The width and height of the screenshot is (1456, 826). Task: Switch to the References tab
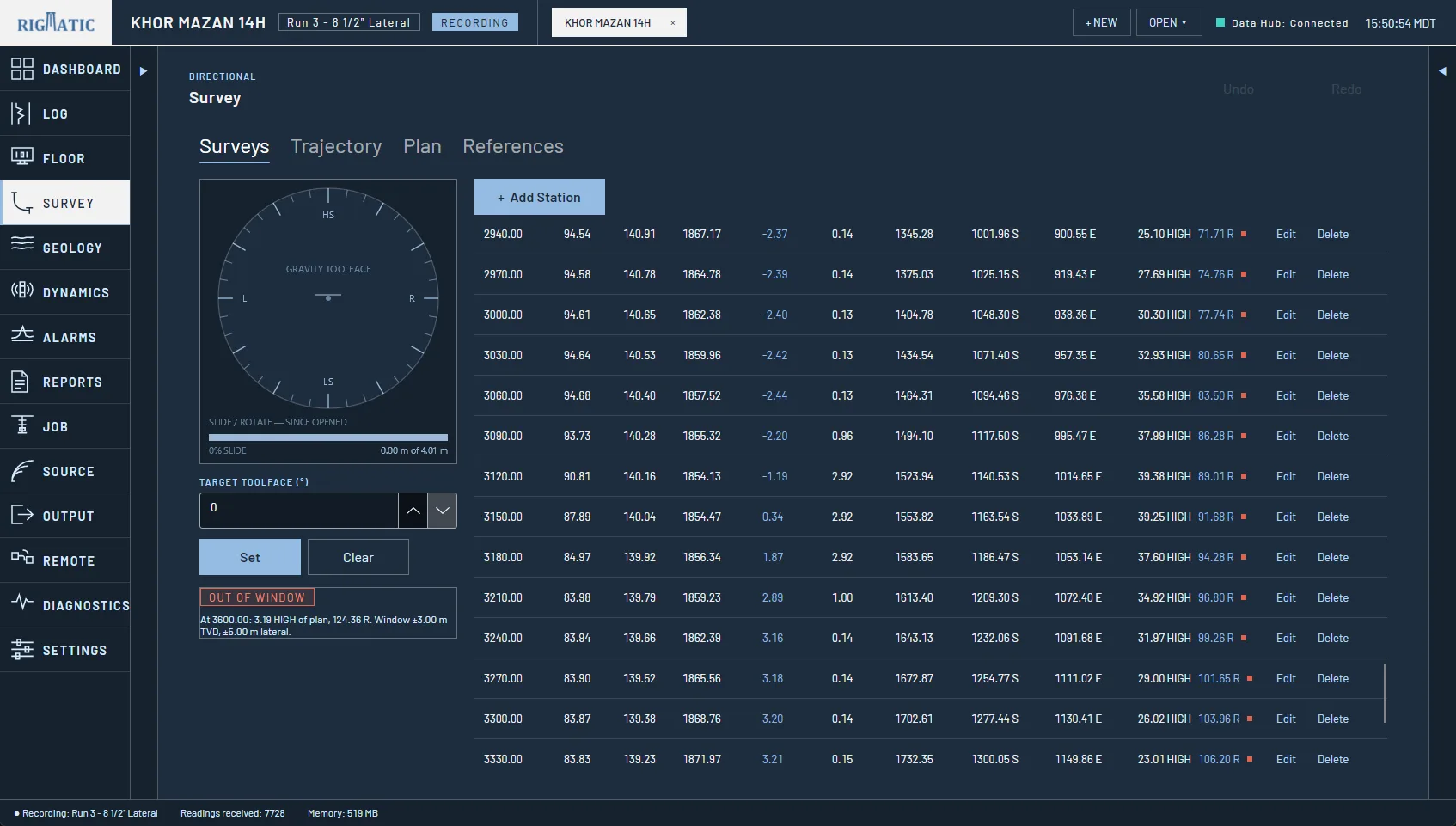click(x=513, y=147)
